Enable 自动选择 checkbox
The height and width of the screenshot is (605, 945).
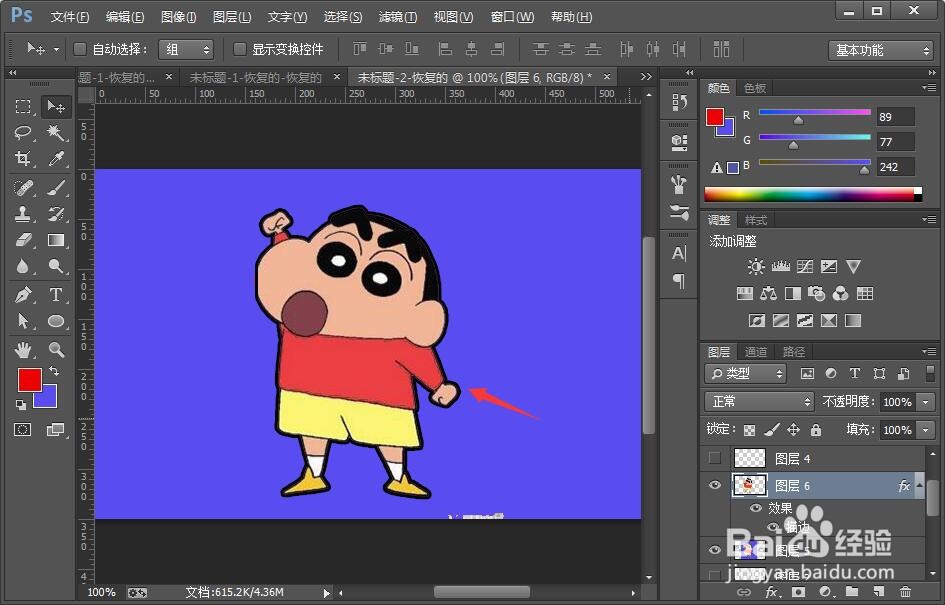click(x=80, y=49)
